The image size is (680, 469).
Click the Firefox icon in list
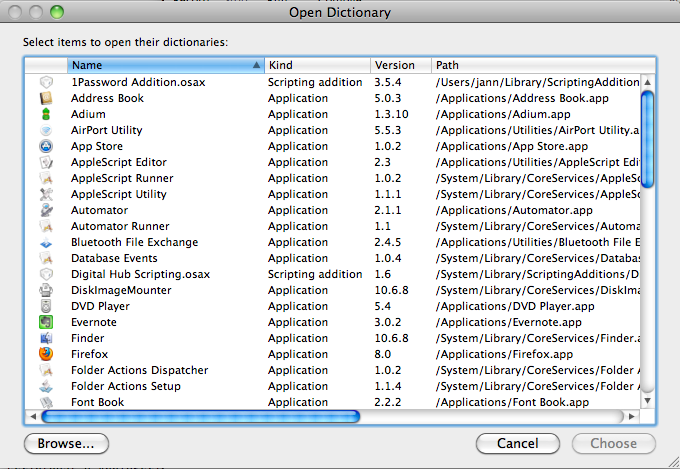(46, 354)
